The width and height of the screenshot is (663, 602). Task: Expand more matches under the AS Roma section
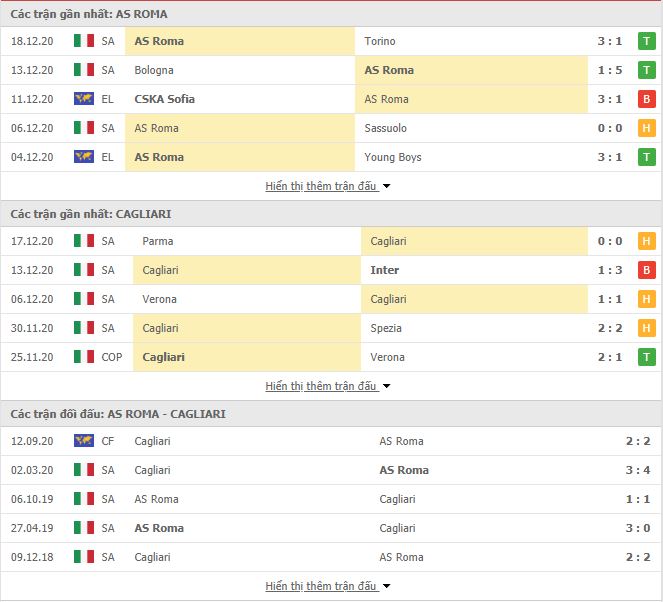pos(328,186)
